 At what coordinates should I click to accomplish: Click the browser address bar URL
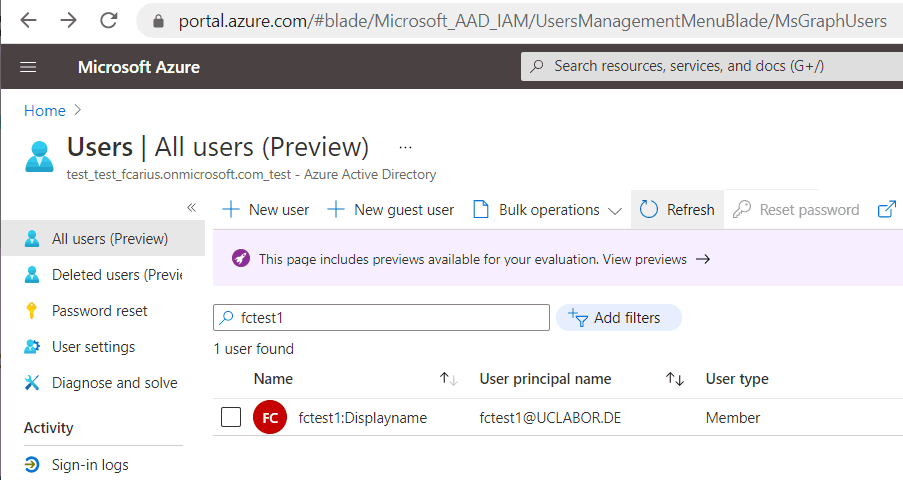[532, 21]
